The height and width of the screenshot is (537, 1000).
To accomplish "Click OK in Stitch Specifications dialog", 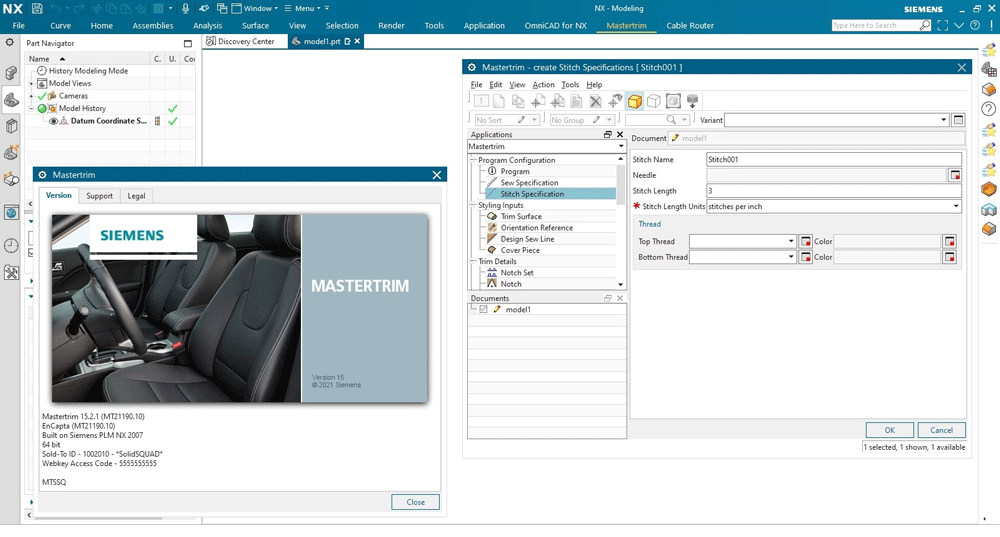I will point(890,430).
